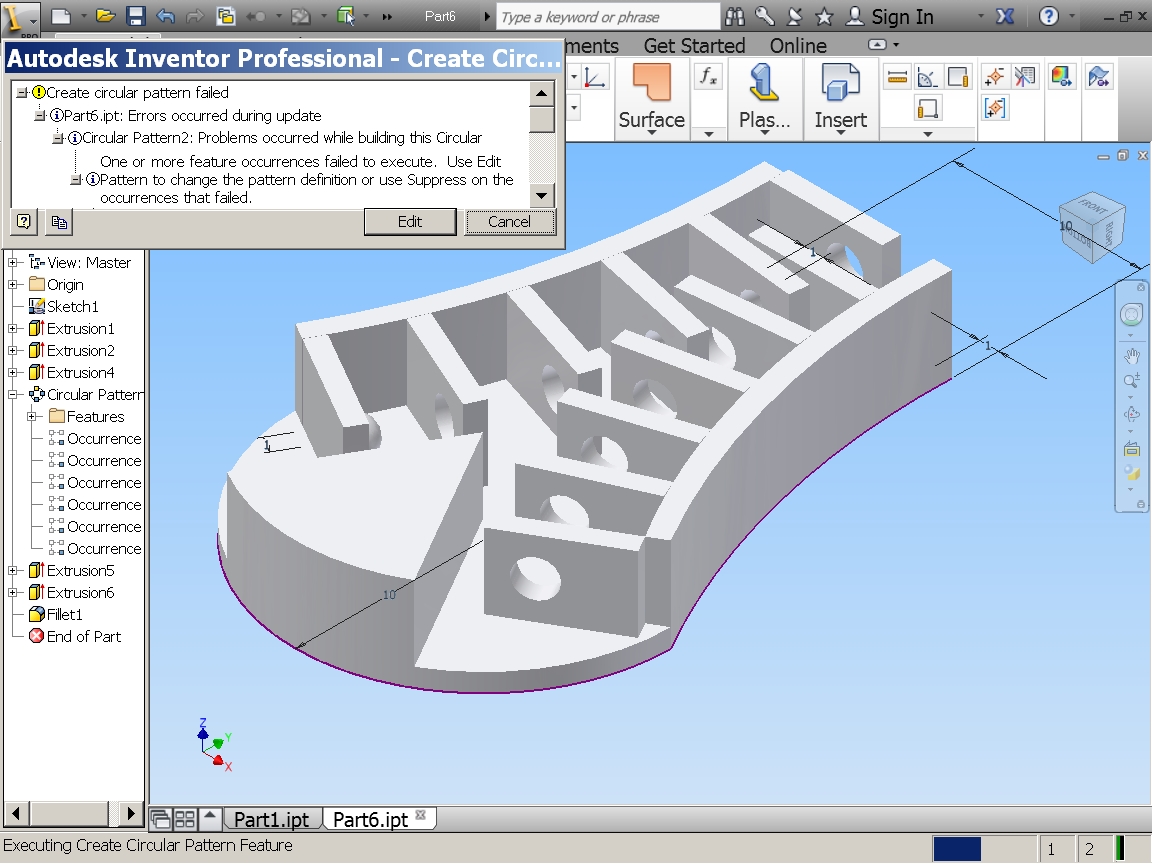Cascade the document windows using the tab bar icon
1152x864 pixels.
pyautogui.click(x=159, y=818)
